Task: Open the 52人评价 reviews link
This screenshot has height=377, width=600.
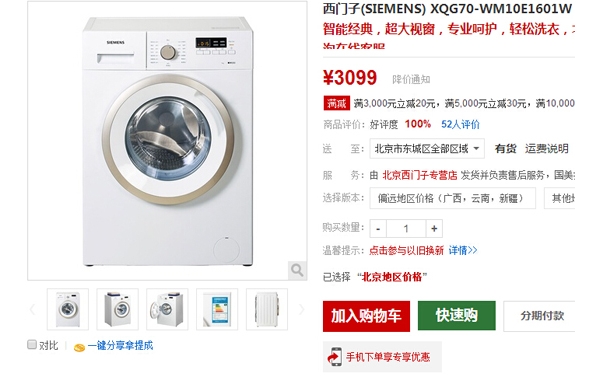Action: [460, 124]
